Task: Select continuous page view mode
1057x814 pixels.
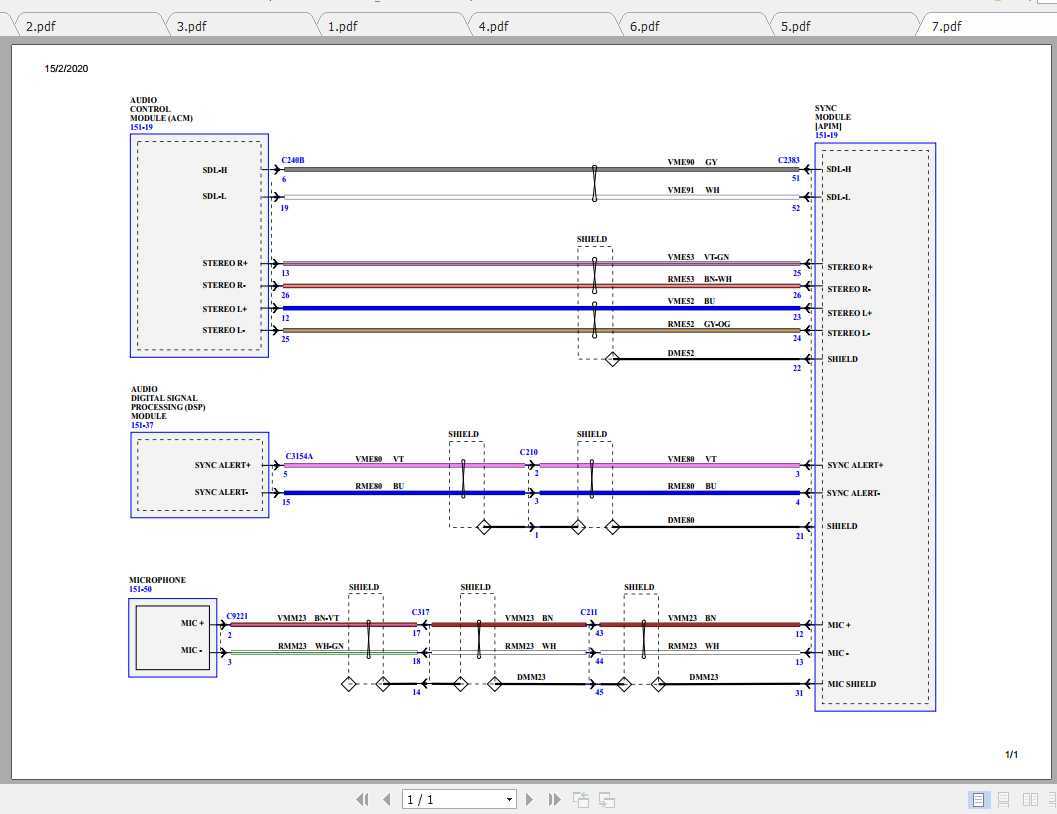Action: [x=1004, y=799]
